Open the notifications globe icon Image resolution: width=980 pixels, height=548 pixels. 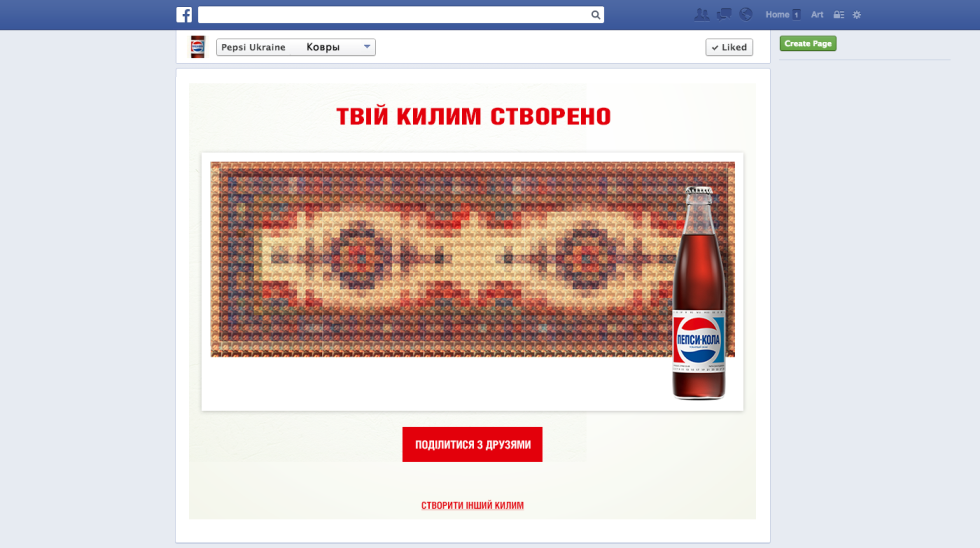coord(746,14)
